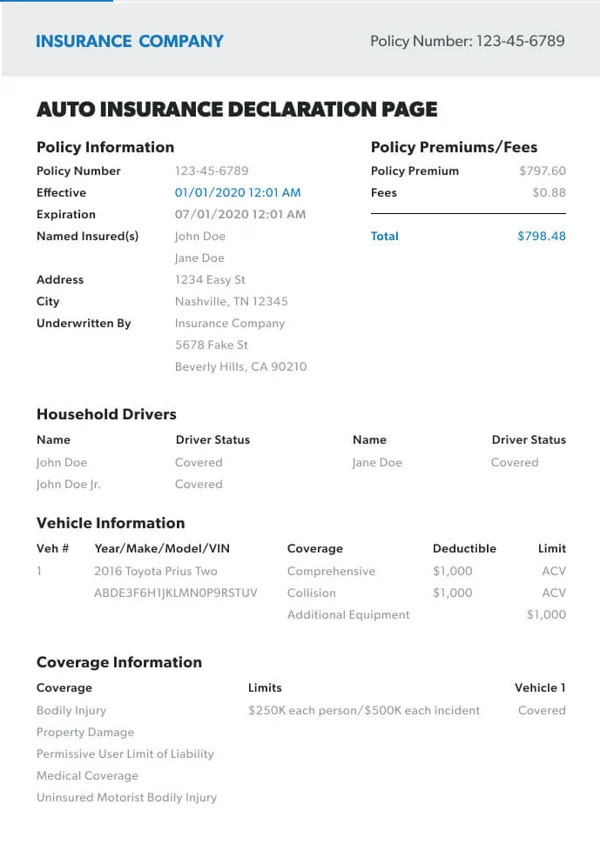Select the Policy Number in the header

tap(467, 41)
